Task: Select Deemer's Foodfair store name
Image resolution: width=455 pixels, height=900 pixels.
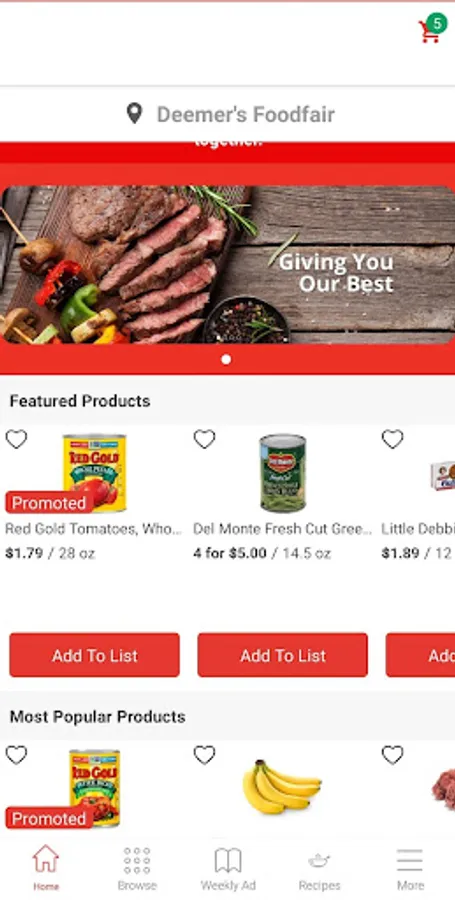Action: point(246,114)
